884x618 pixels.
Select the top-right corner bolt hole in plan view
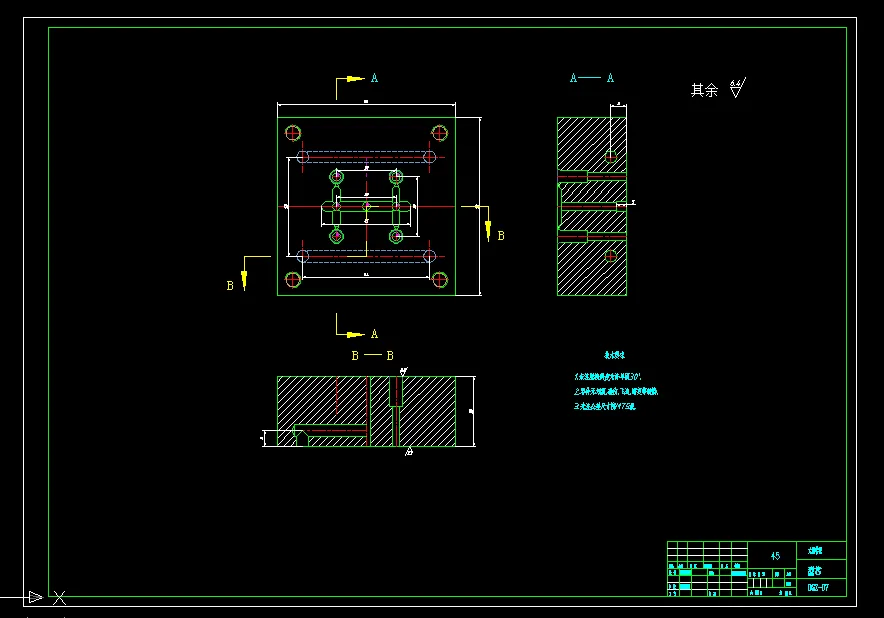pyautogui.click(x=439, y=133)
